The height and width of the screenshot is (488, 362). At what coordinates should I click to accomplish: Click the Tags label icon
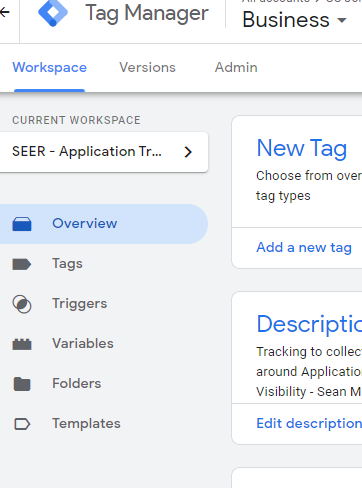click(22, 264)
